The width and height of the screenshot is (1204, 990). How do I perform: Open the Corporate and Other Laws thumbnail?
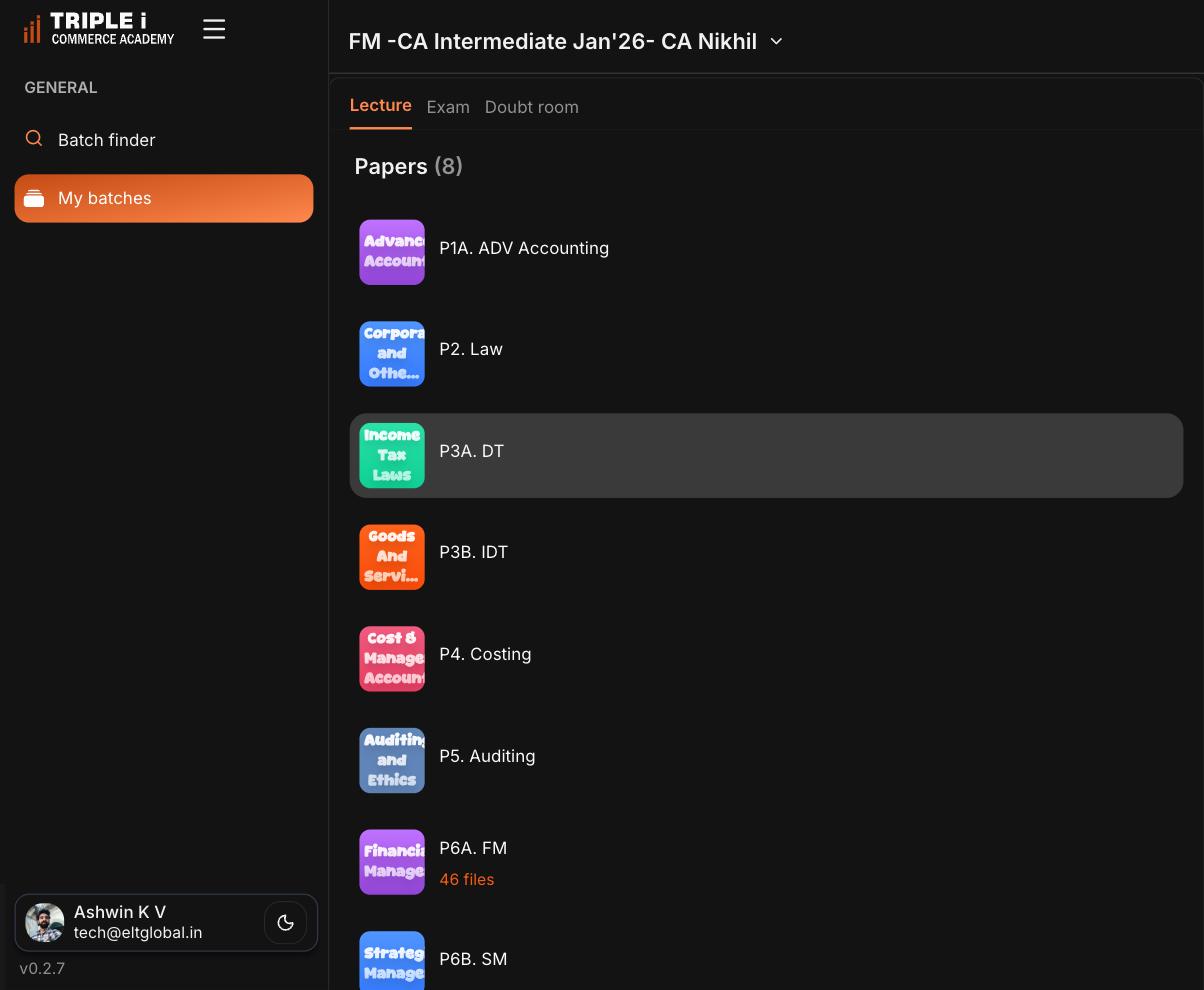(392, 353)
